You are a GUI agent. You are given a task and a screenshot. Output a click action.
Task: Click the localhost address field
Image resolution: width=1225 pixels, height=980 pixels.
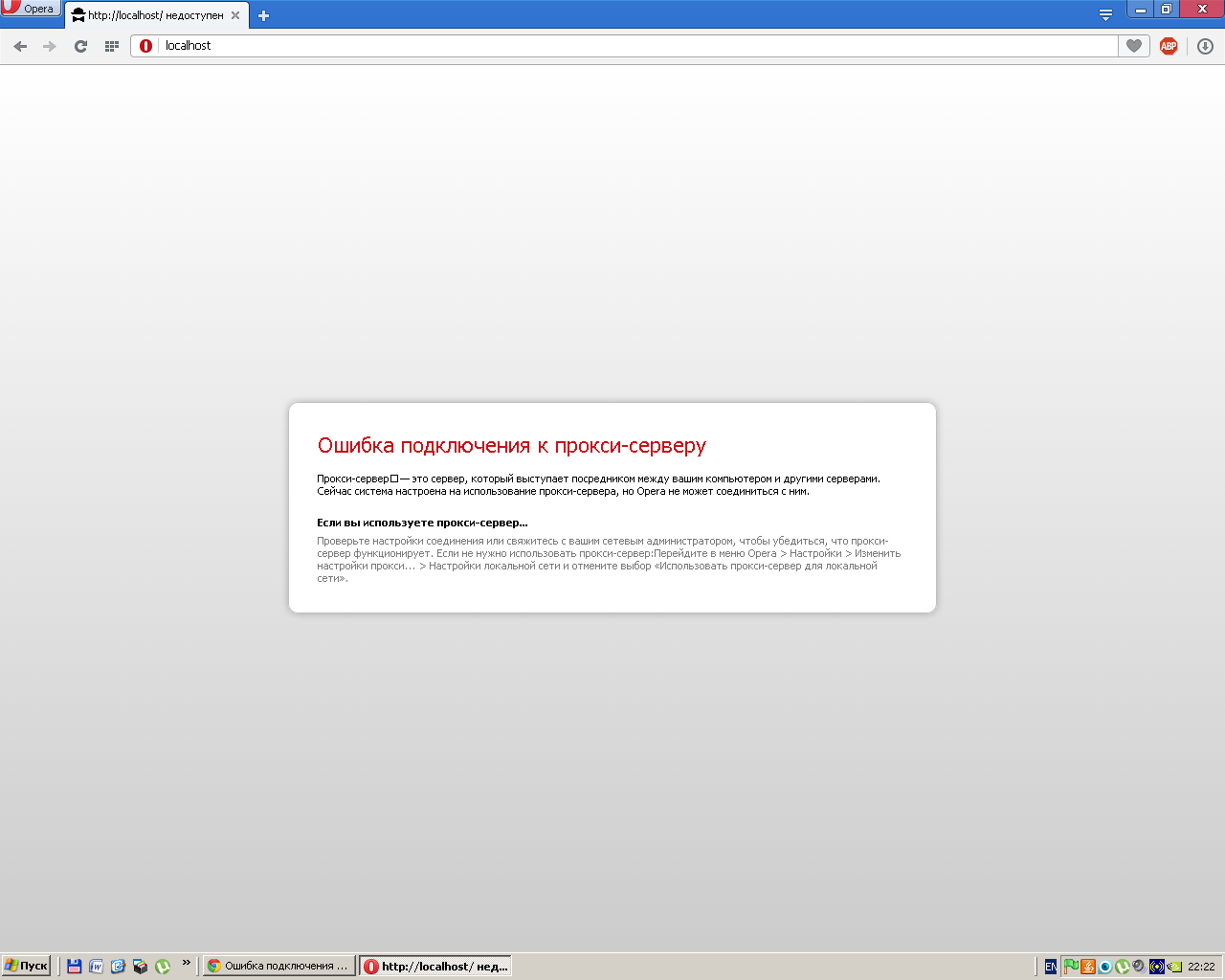[x=632, y=46]
